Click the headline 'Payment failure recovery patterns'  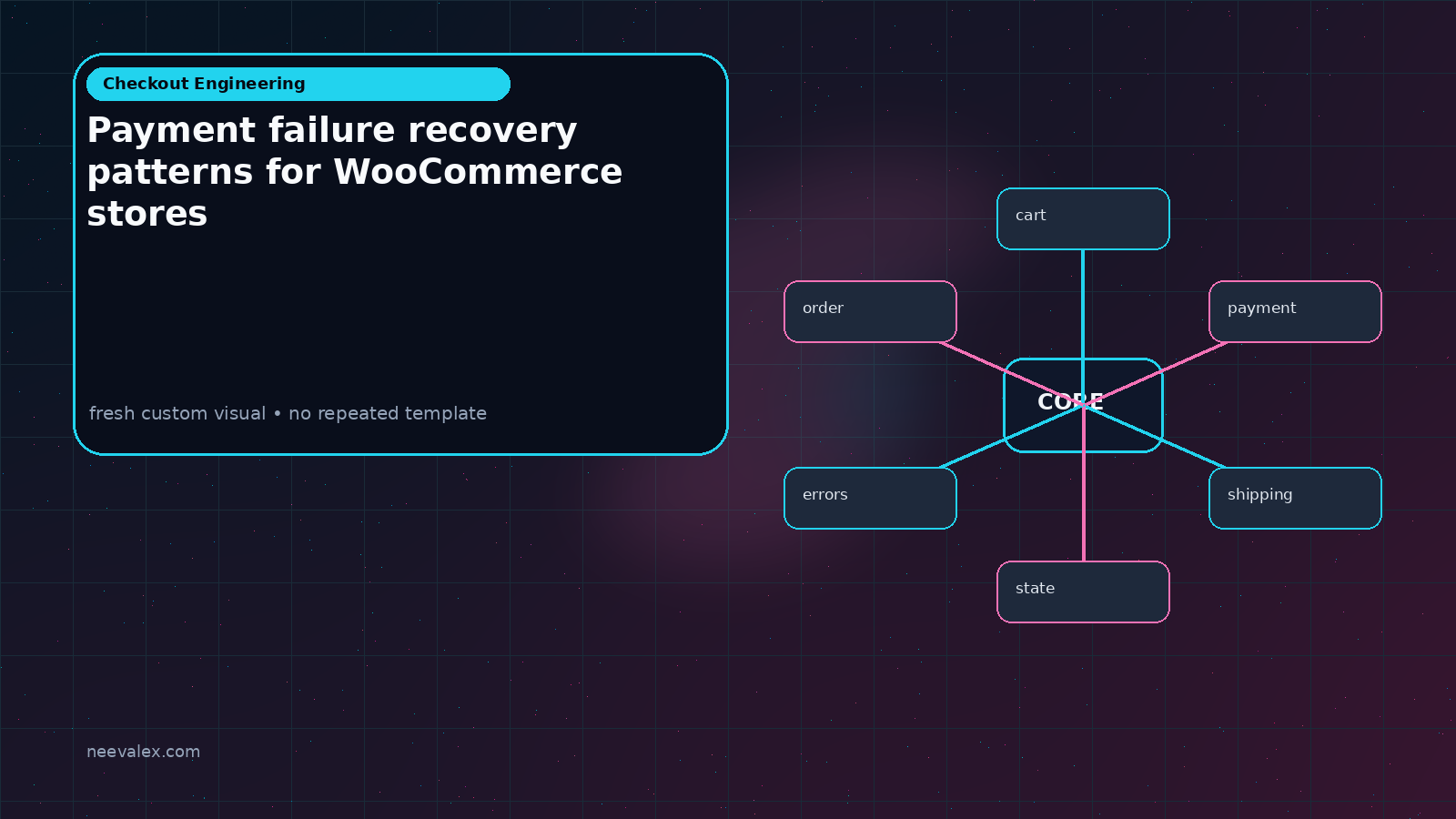coord(355,171)
